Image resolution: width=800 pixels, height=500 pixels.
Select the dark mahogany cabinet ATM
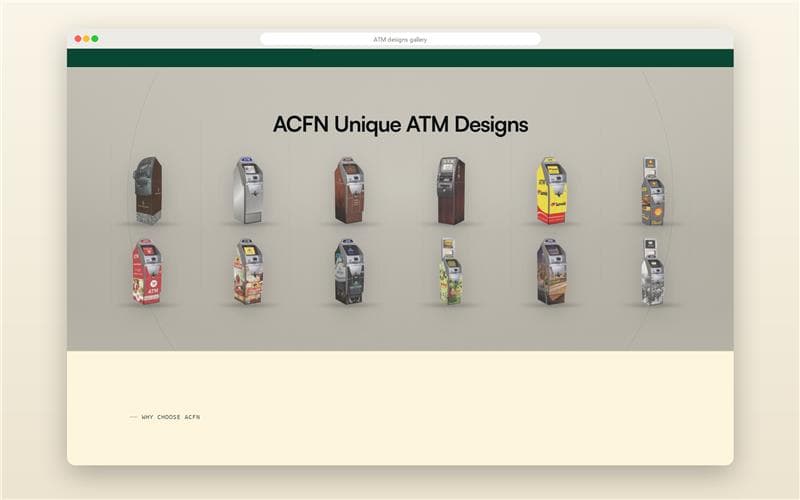[x=451, y=190]
